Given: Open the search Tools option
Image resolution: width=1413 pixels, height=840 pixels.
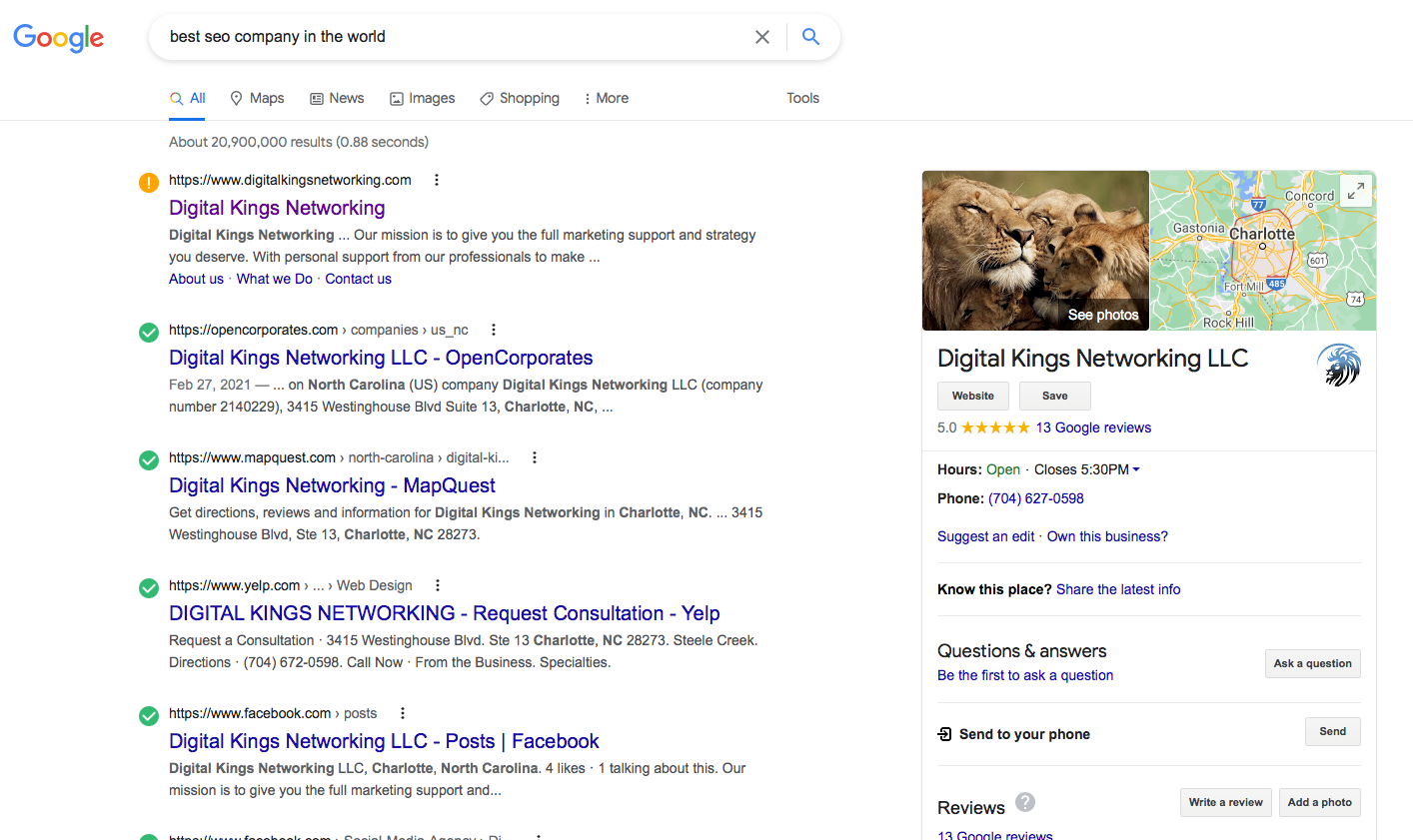Looking at the screenshot, I should (x=802, y=98).
